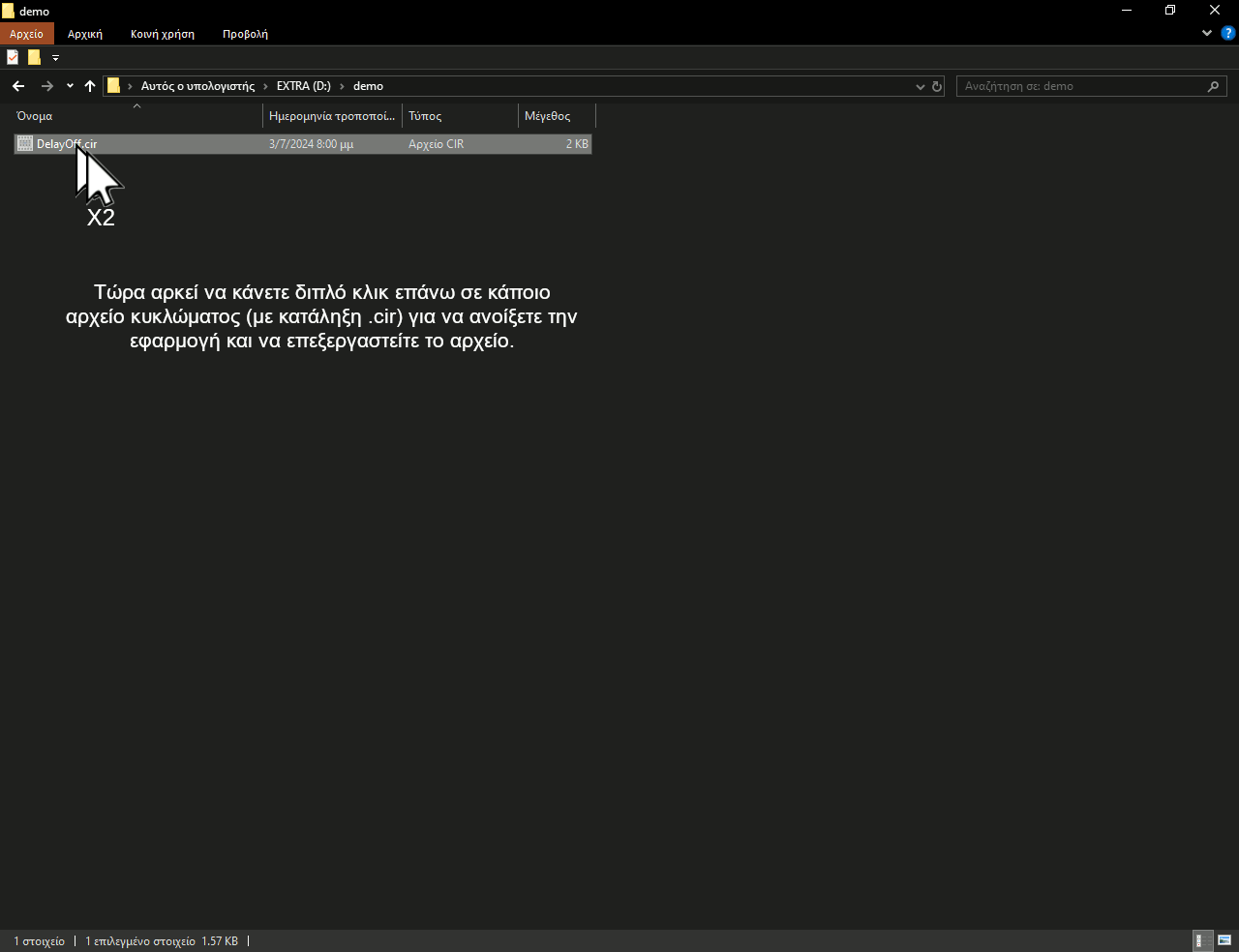Open the recent locations dropdown

(70, 86)
